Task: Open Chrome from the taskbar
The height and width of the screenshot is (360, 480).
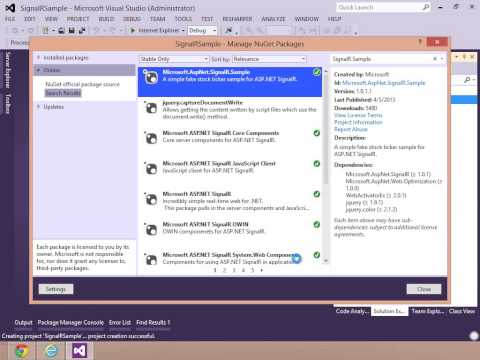Action: point(22,350)
